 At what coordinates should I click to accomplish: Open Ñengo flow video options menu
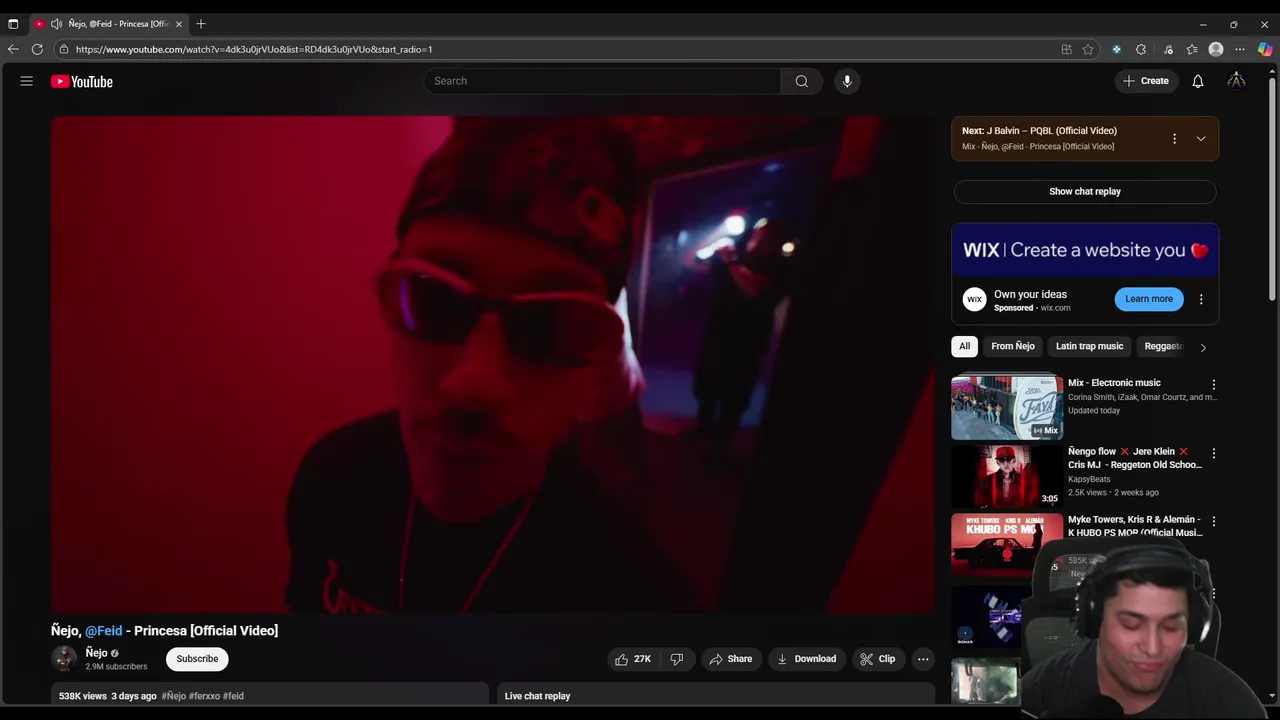[1214, 453]
